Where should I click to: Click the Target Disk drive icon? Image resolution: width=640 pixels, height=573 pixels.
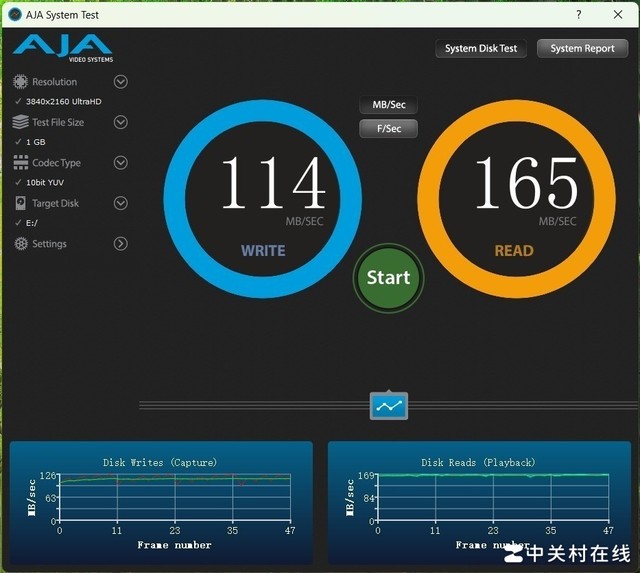(20, 203)
